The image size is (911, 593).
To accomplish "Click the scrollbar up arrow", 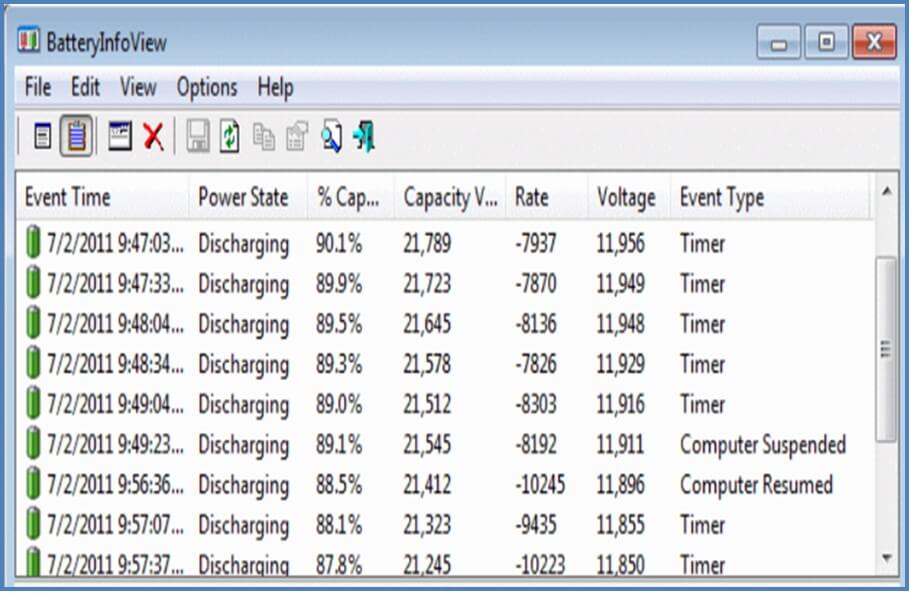I will pos(887,191).
